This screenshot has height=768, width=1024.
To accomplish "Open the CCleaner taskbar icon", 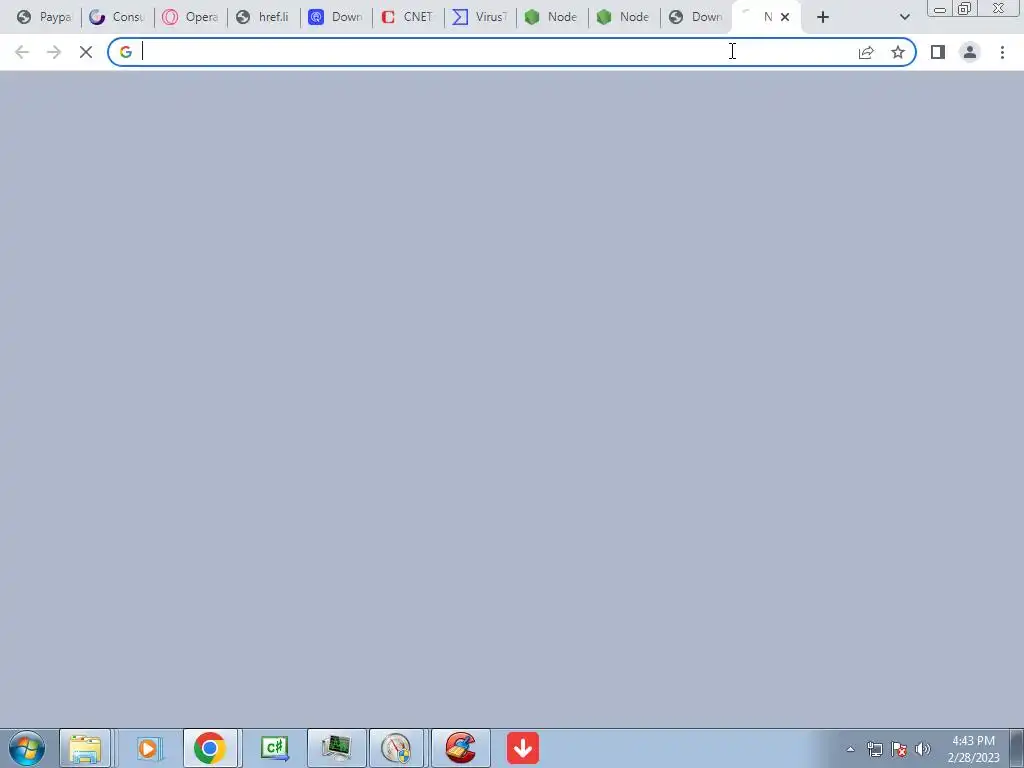I will 460,748.
